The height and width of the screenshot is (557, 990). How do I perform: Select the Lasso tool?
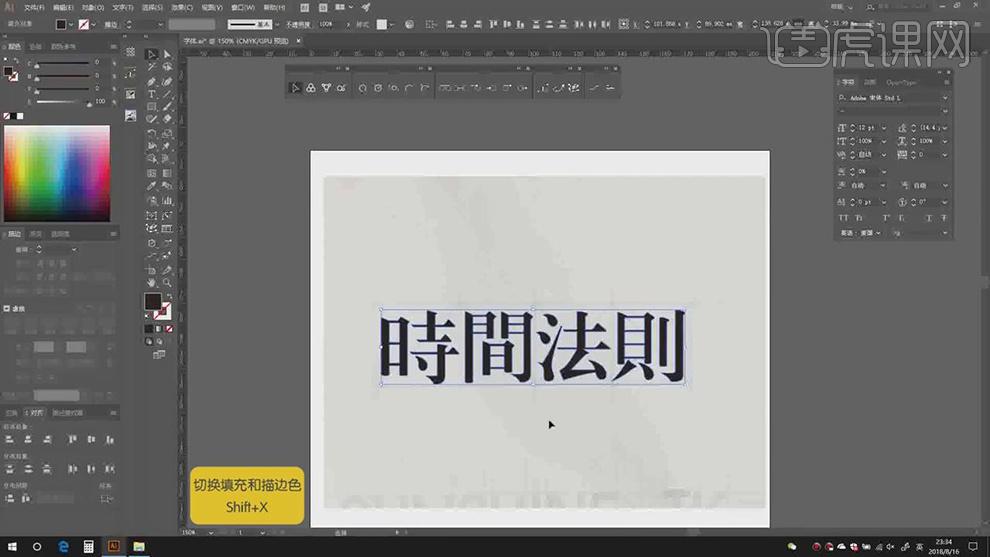click(x=167, y=67)
